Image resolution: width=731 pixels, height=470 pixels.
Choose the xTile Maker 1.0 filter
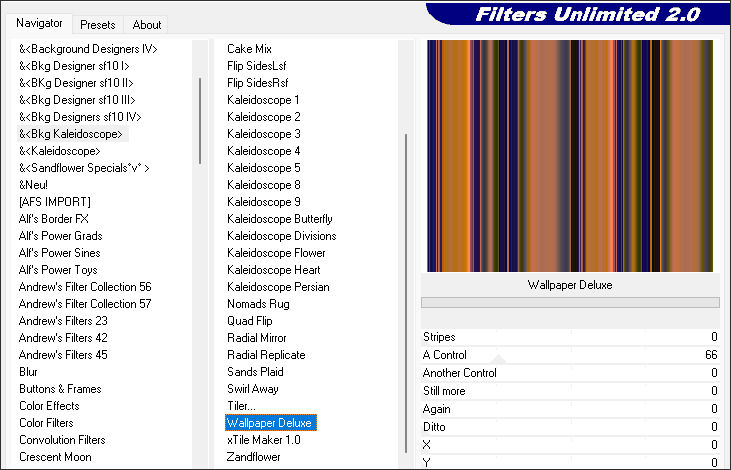point(263,439)
